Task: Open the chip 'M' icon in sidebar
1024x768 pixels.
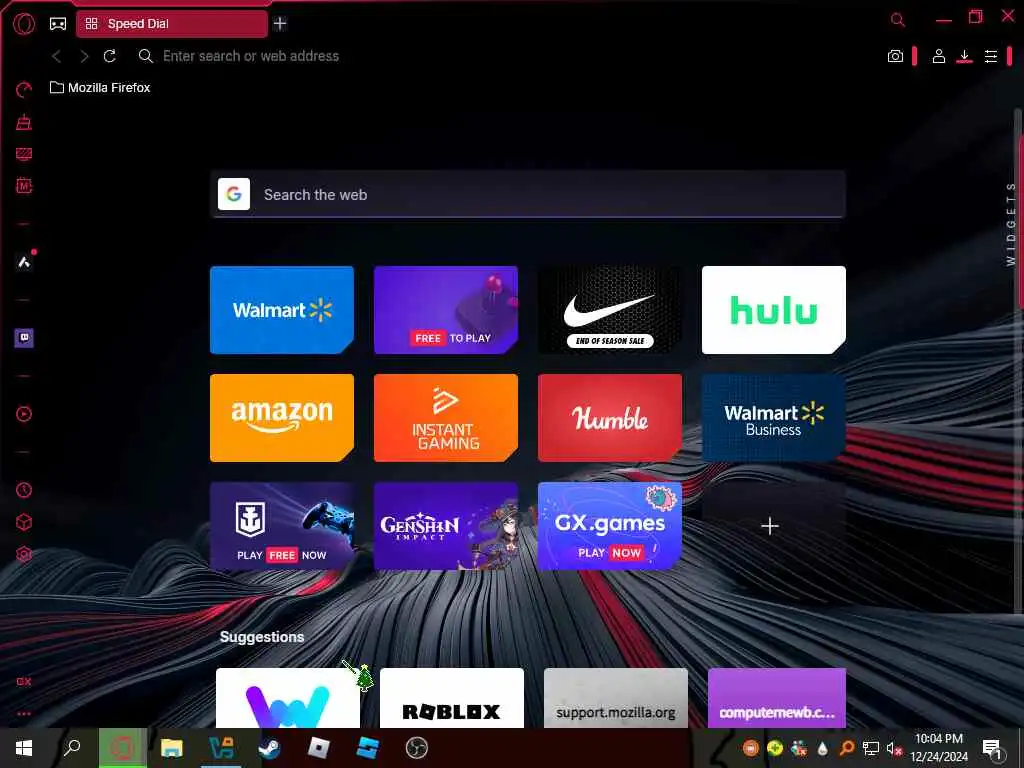Action: (24, 186)
